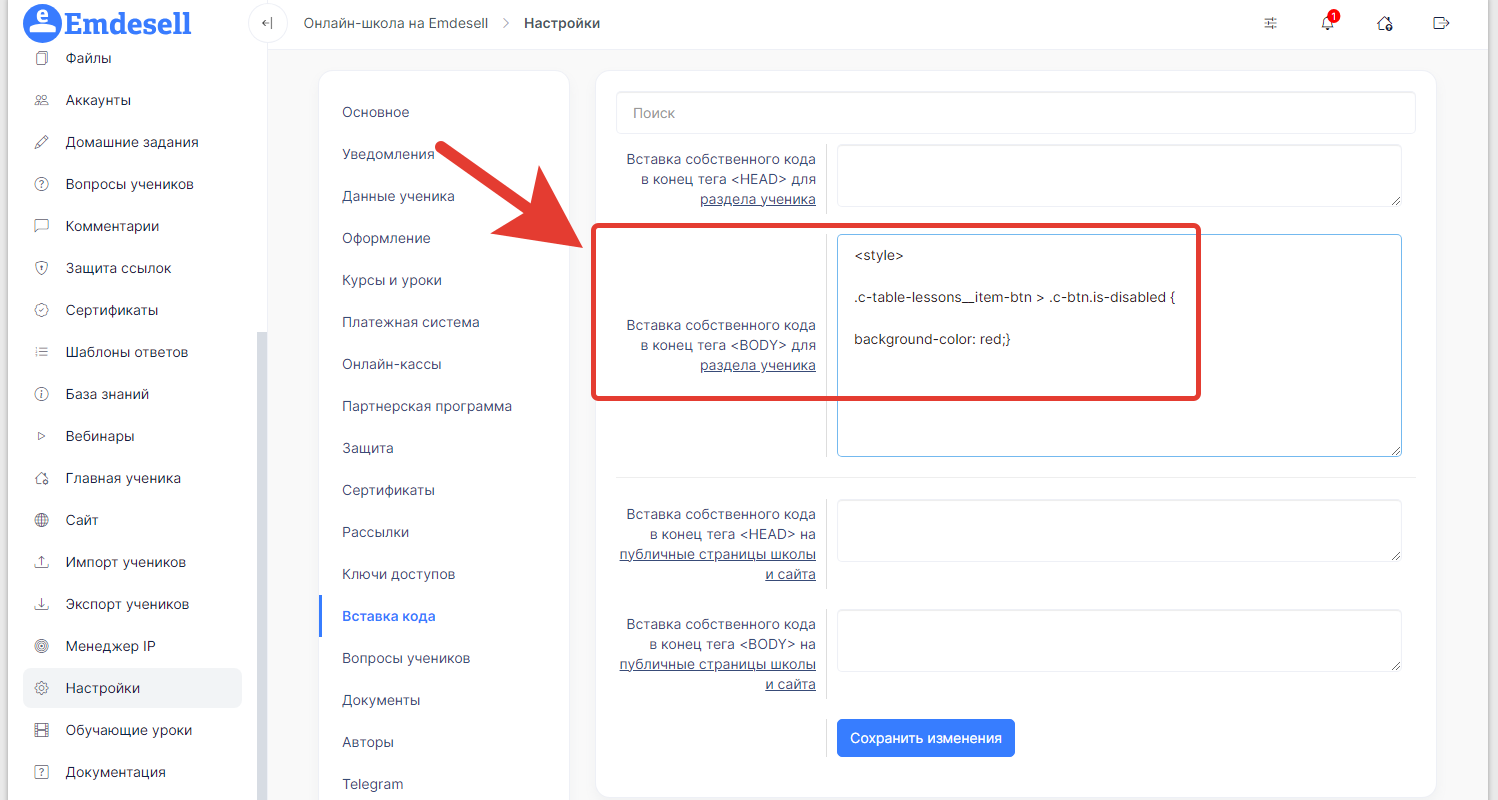Screen dimensions: 1498x800
Task: Click the Онлайн-школа на Emdesell breadcrumb
Action: (396, 23)
